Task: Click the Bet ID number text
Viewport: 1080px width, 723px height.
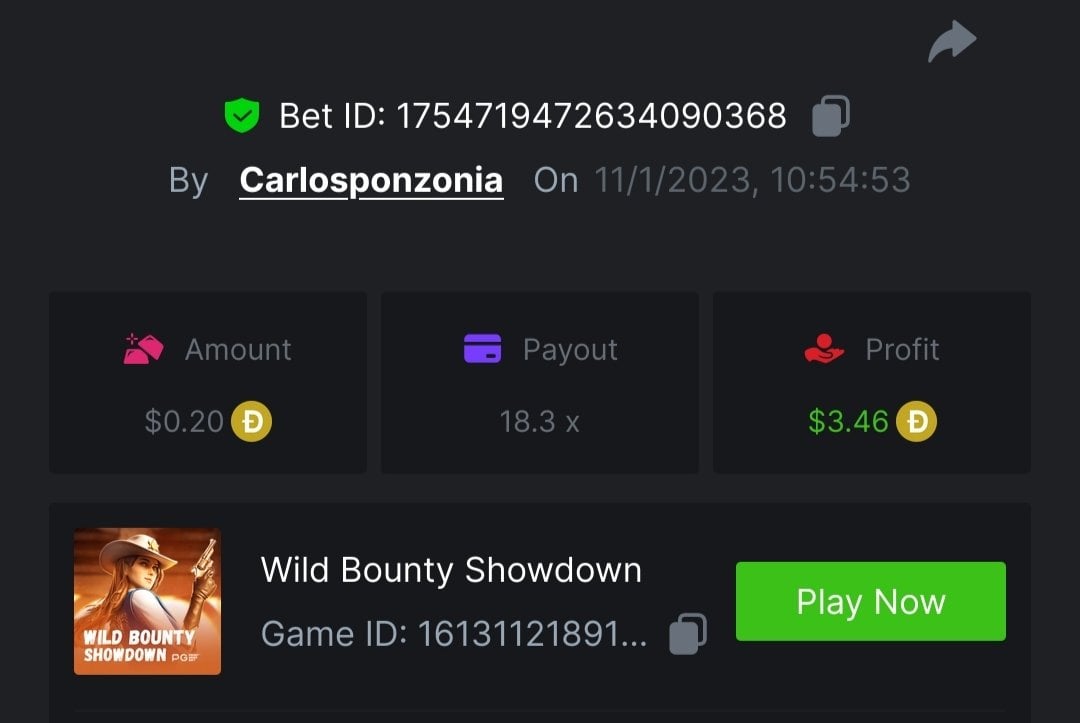Action: click(591, 116)
